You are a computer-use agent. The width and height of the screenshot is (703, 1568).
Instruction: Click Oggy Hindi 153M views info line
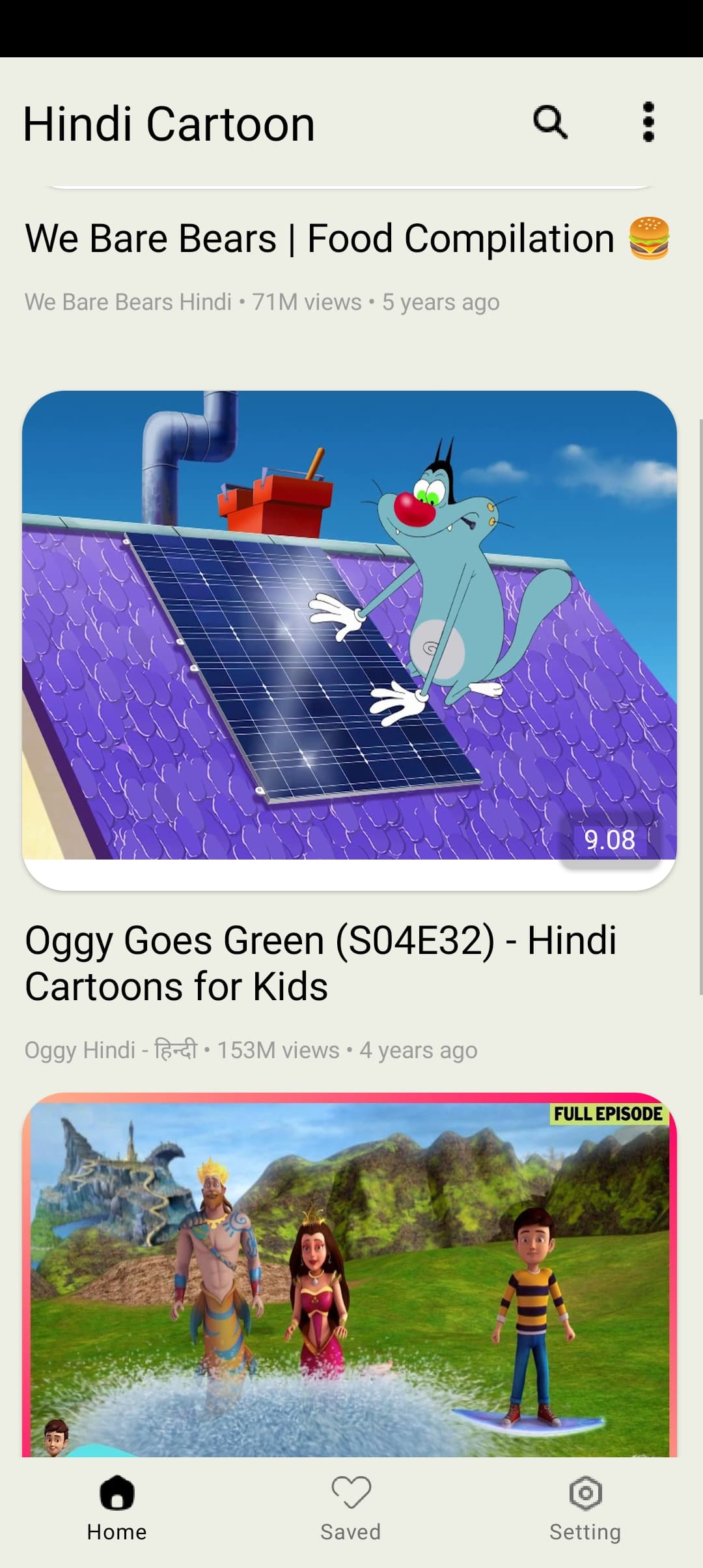point(251,1050)
